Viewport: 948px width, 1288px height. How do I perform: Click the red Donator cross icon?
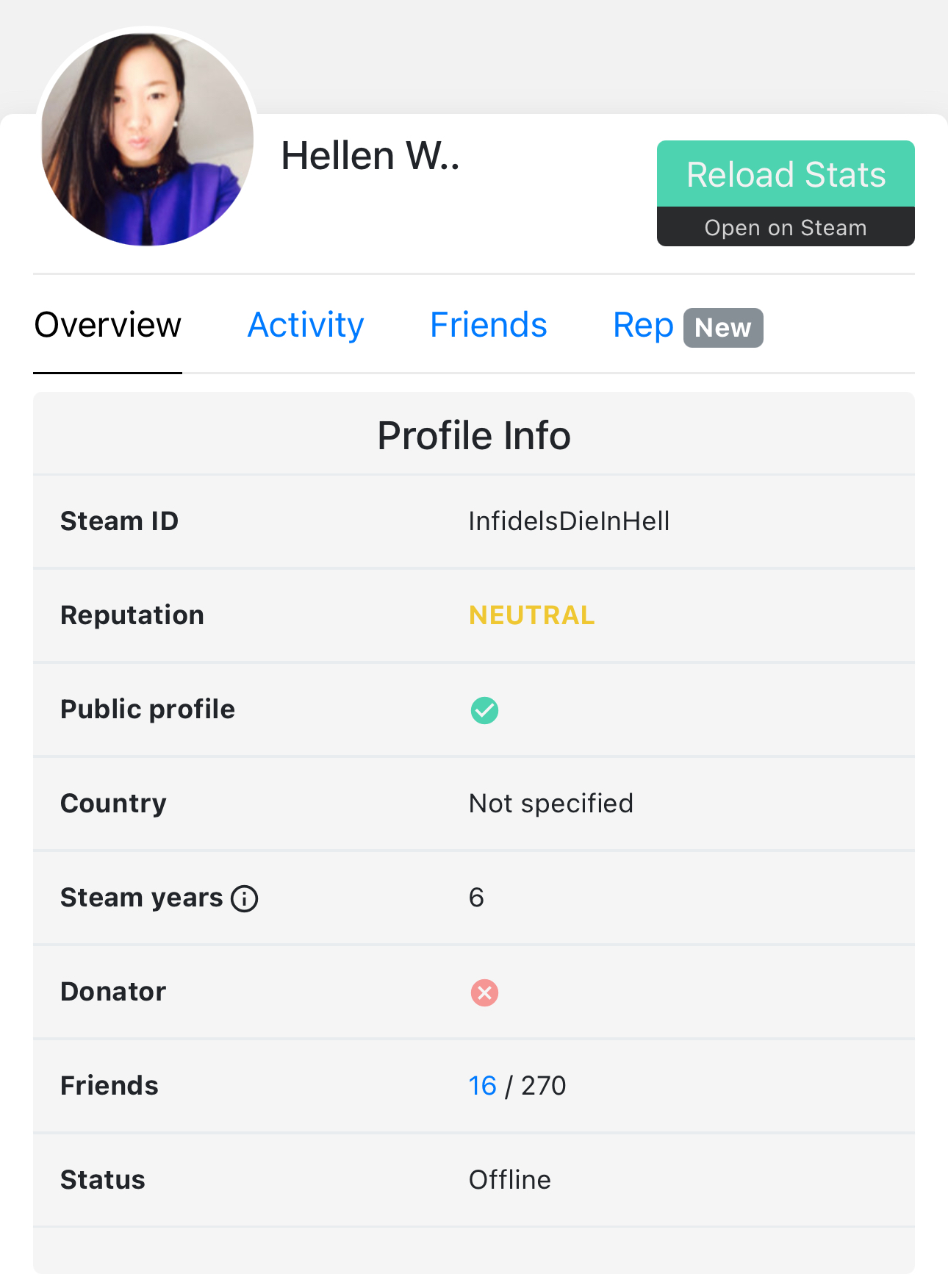(x=484, y=992)
